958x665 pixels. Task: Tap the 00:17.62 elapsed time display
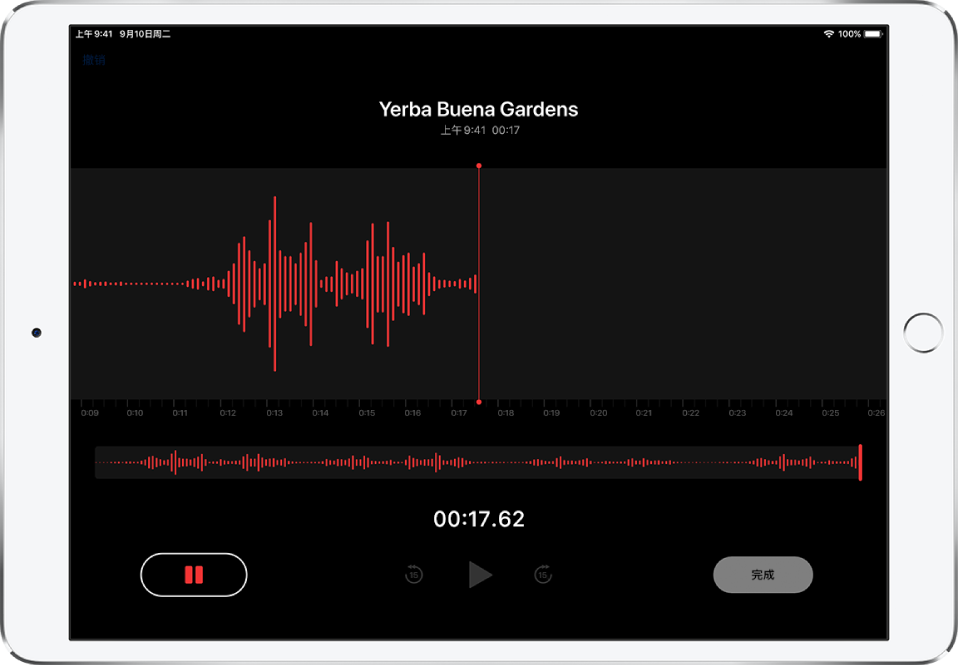tap(478, 519)
